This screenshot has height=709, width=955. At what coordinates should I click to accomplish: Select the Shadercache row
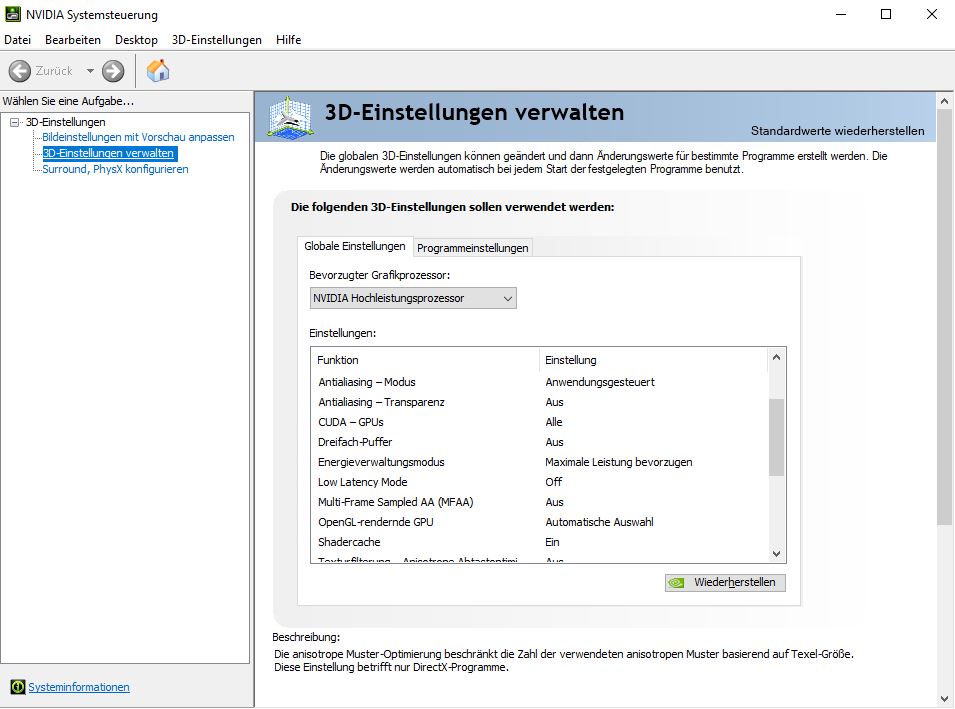coord(539,542)
